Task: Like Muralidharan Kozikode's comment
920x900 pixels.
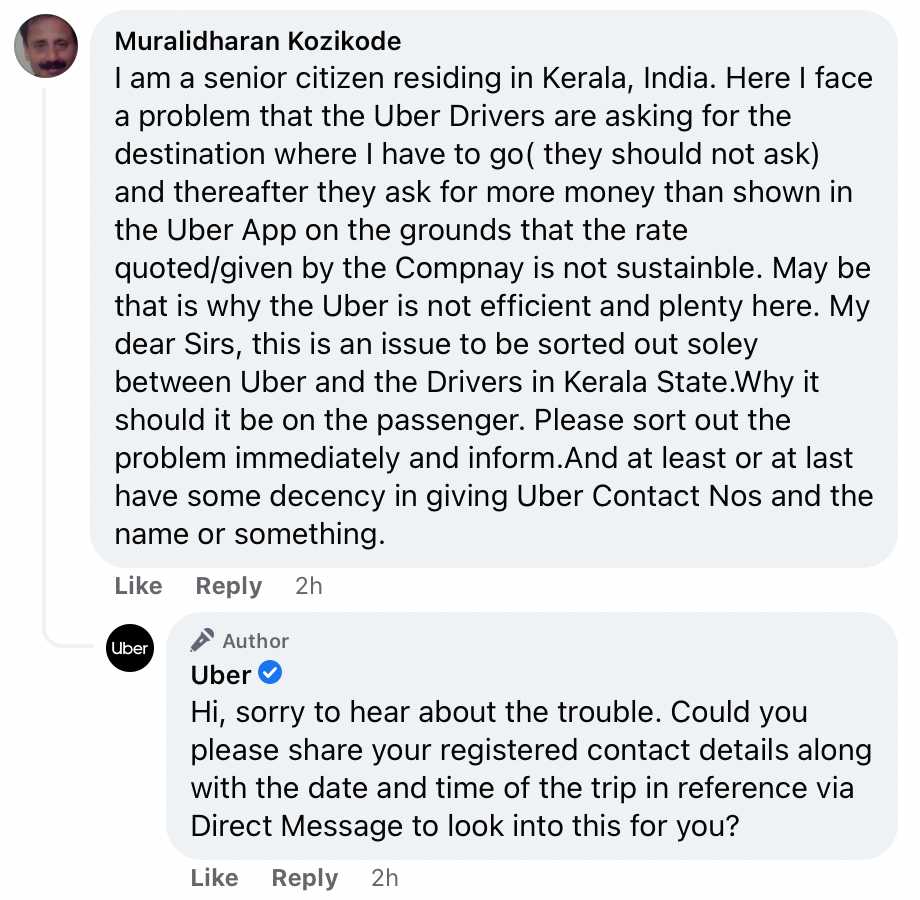Action: click(138, 586)
